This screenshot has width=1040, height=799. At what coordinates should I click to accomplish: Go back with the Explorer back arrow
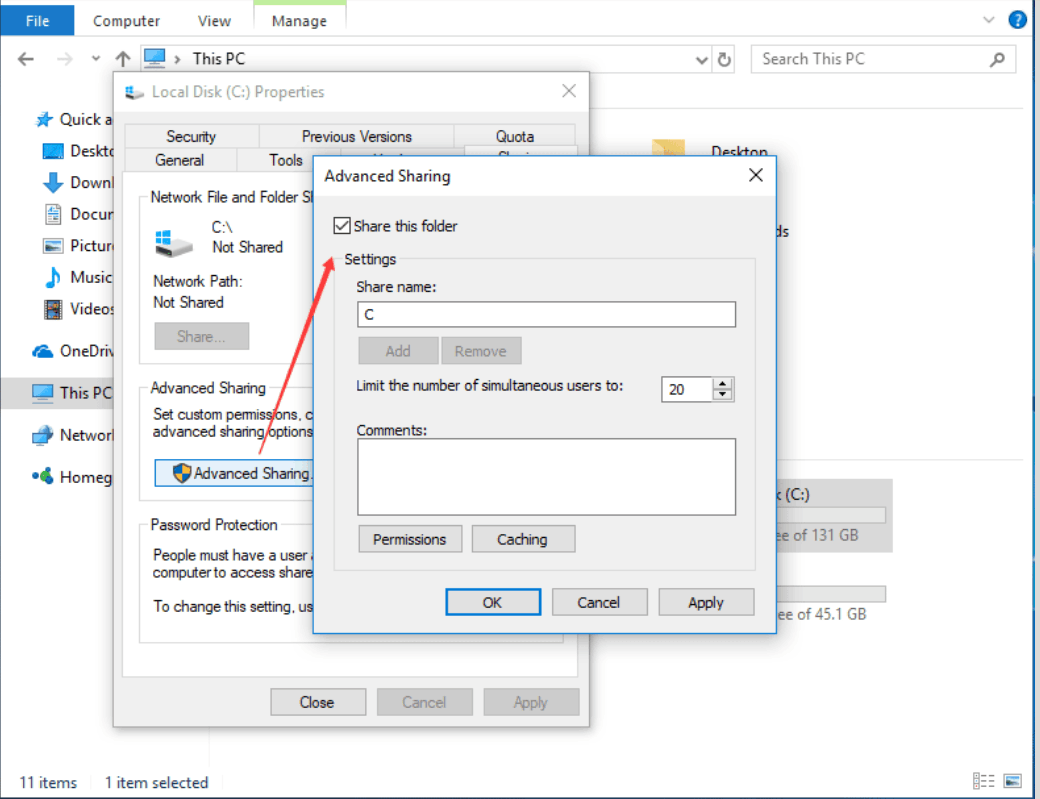(25, 59)
